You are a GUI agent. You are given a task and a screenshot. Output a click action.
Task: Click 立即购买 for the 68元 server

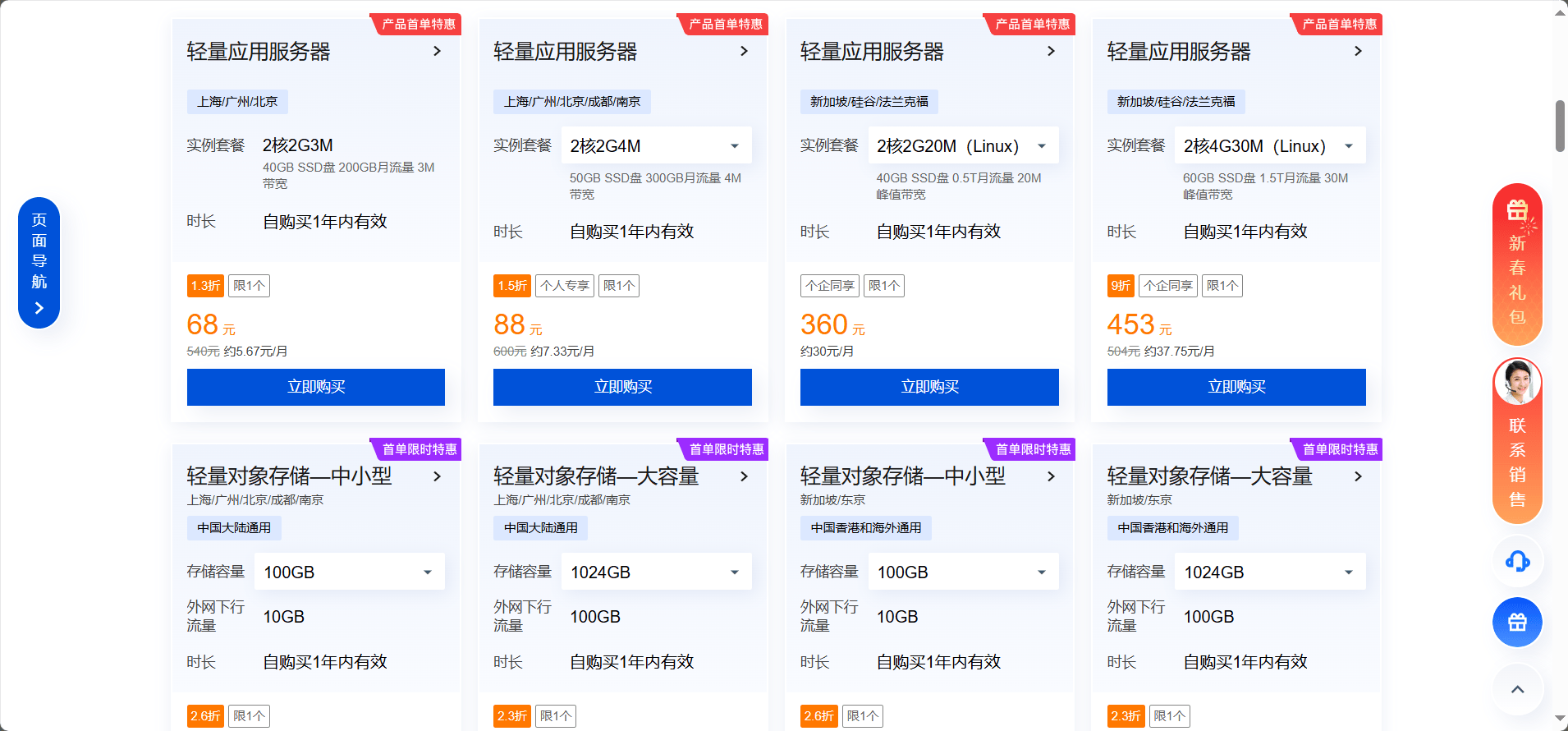[x=316, y=387]
